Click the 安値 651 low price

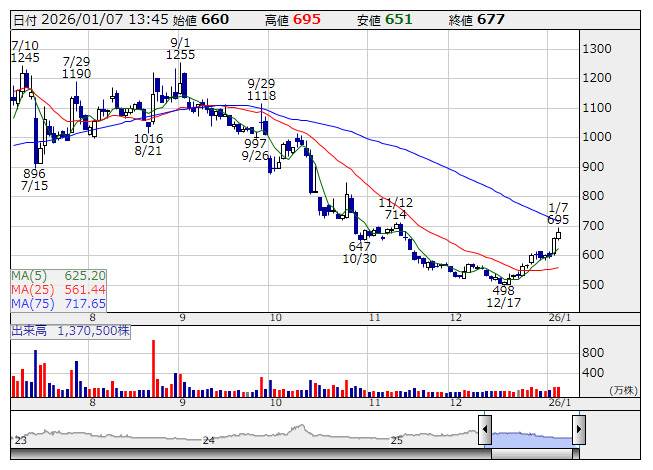click(x=384, y=20)
